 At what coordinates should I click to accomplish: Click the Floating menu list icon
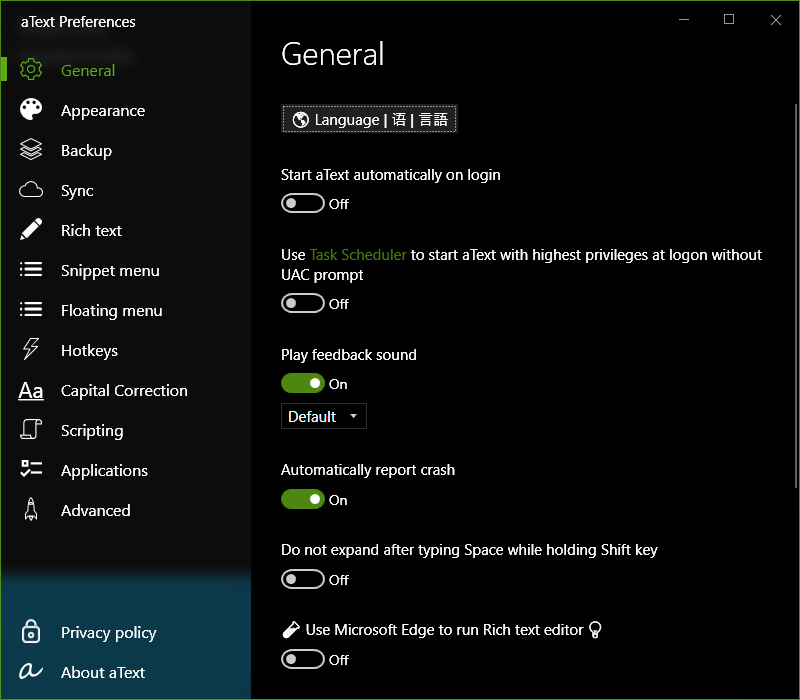coord(31,310)
